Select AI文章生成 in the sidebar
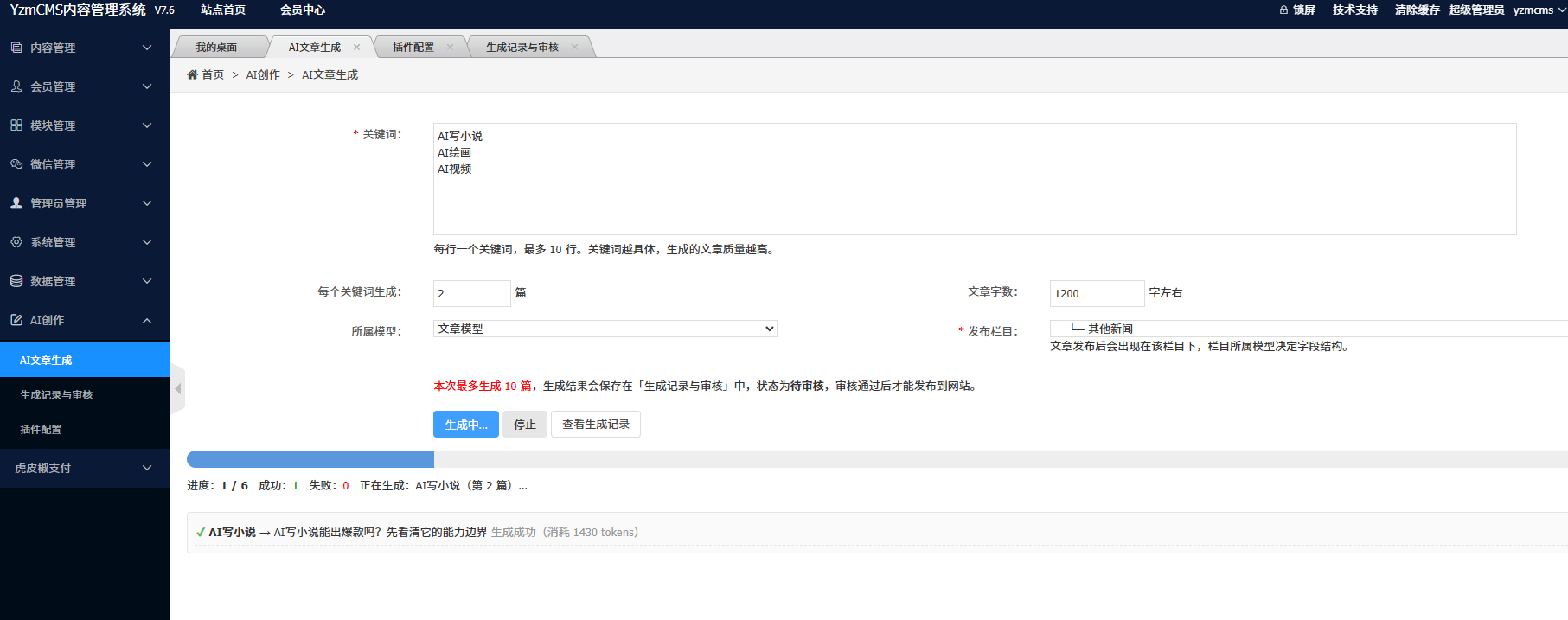Screen dimensions: 1568x620 [85, 360]
